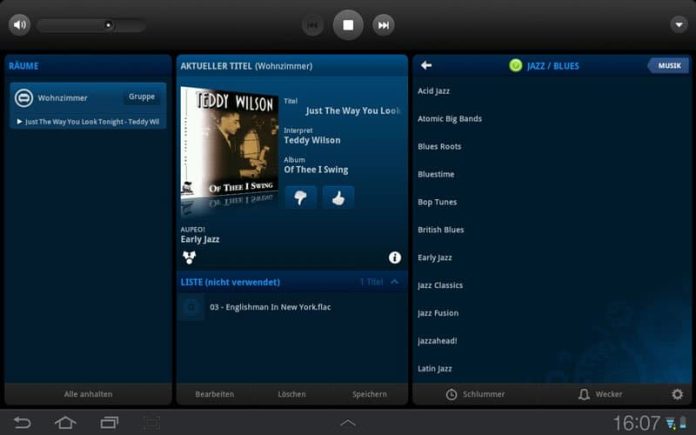Click Löschen to clear the list
This screenshot has width=696, height=435.
292,394
